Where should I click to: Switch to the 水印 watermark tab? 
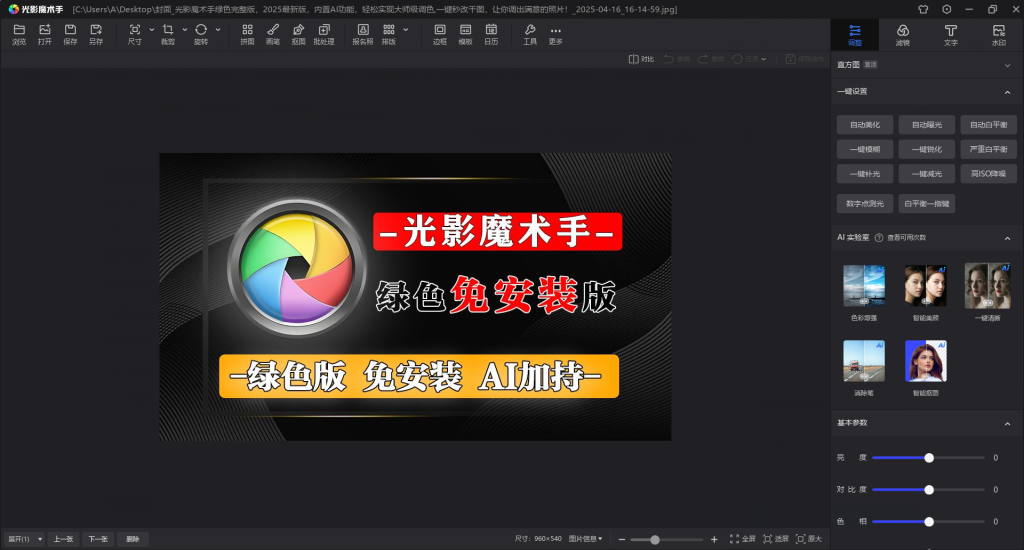999,35
